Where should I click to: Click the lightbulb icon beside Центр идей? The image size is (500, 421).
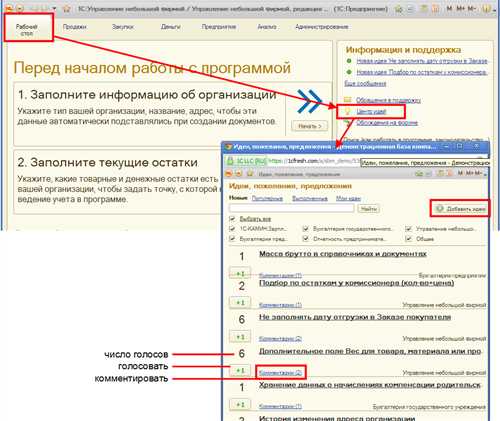[x=347, y=111]
